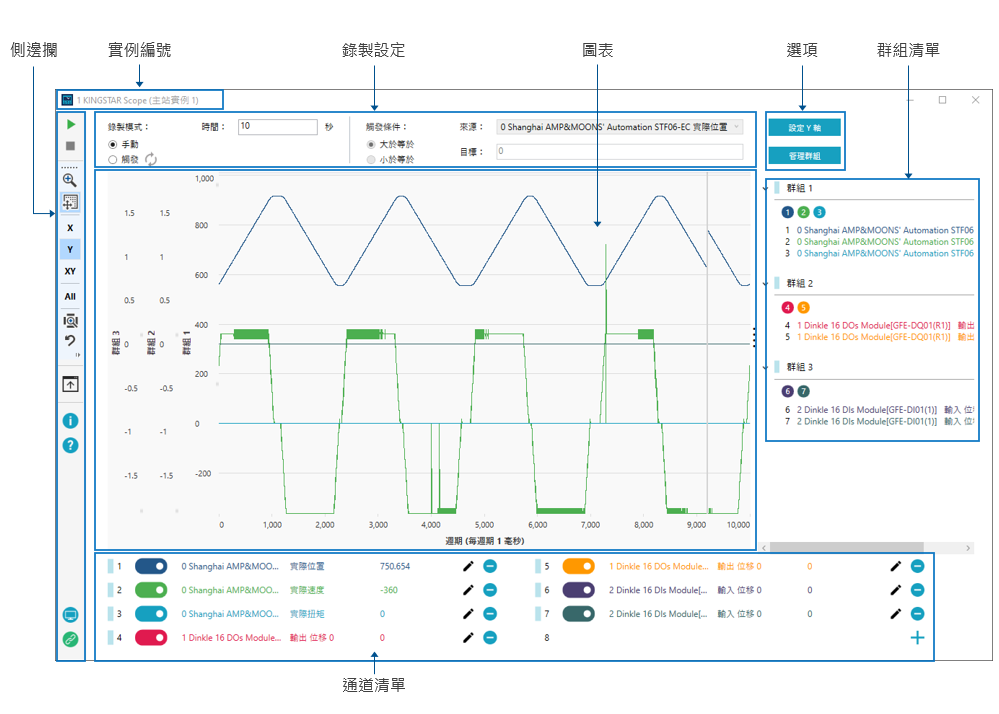Click the export chart icon in sidebar
Image resolution: width=999 pixels, height=714 pixels.
click(x=70, y=384)
